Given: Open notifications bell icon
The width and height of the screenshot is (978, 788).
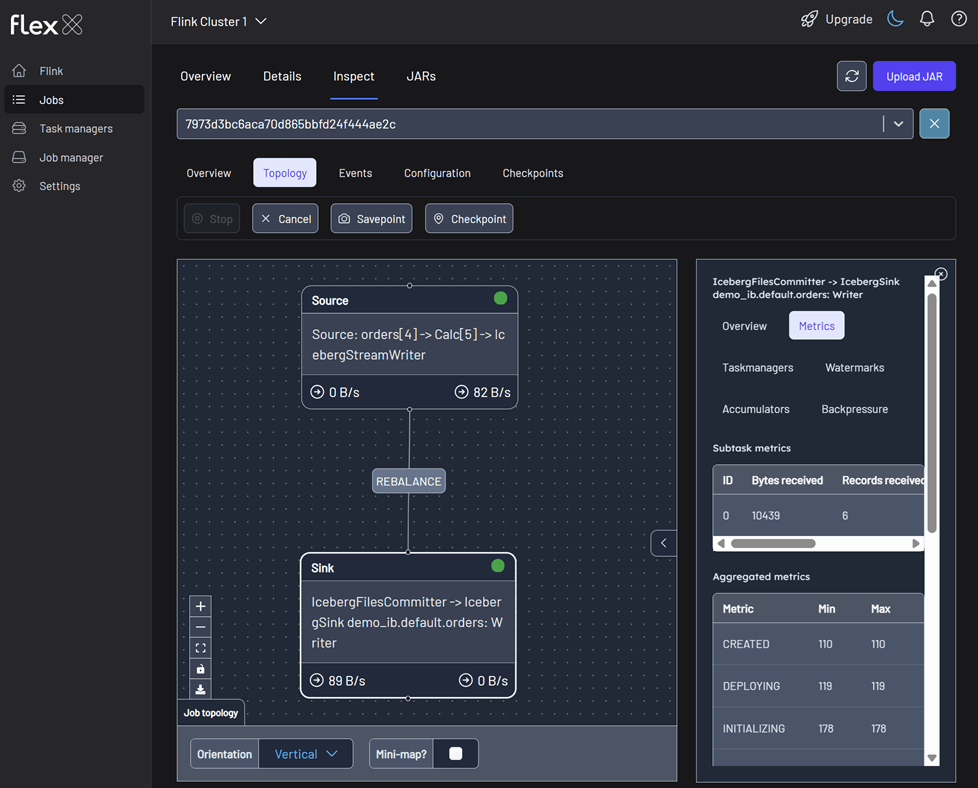Looking at the screenshot, I should coord(927,19).
